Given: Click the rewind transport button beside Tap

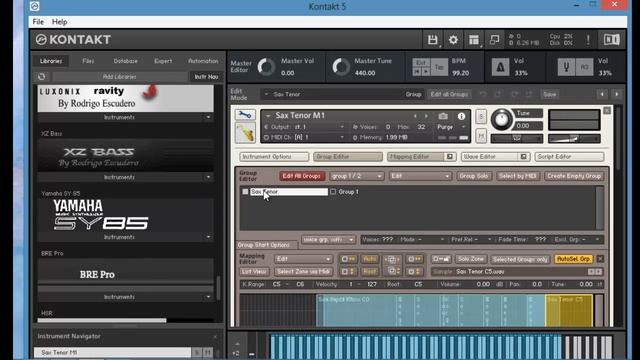Looking at the screenshot, I should pos(417,71).
